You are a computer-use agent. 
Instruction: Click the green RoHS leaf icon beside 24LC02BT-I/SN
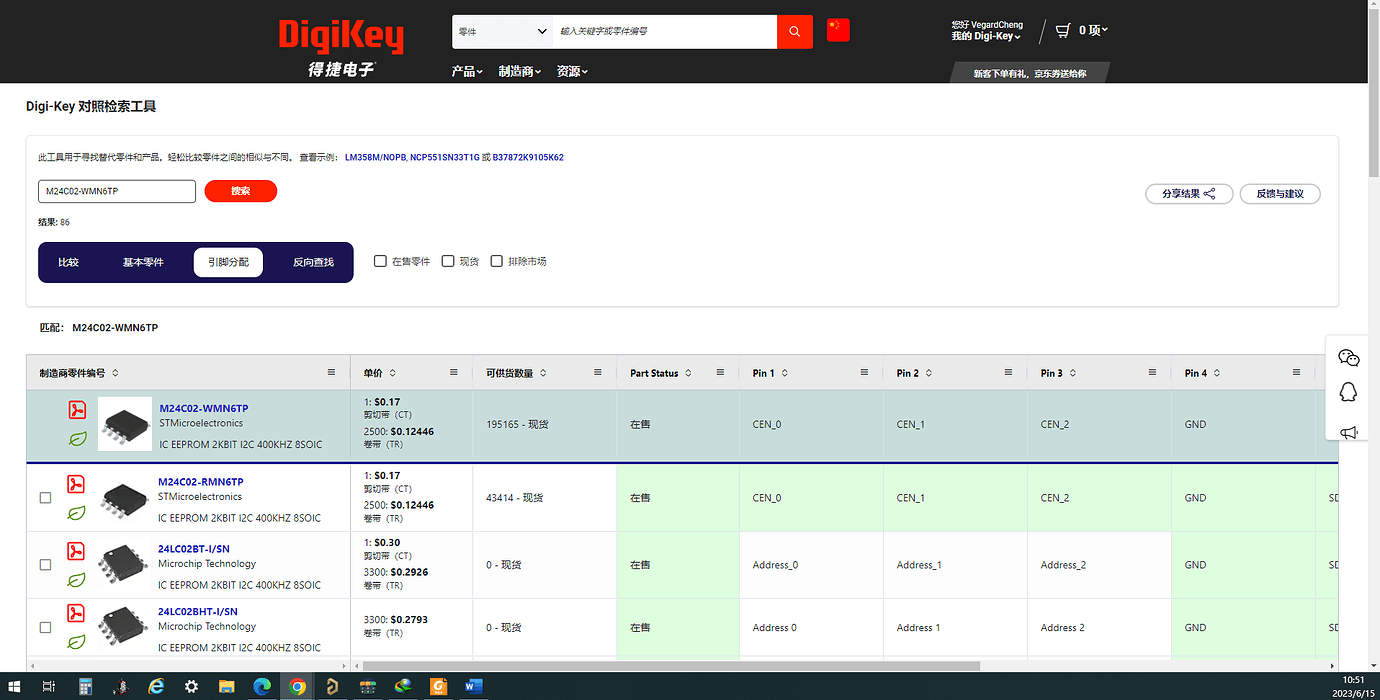76,579
